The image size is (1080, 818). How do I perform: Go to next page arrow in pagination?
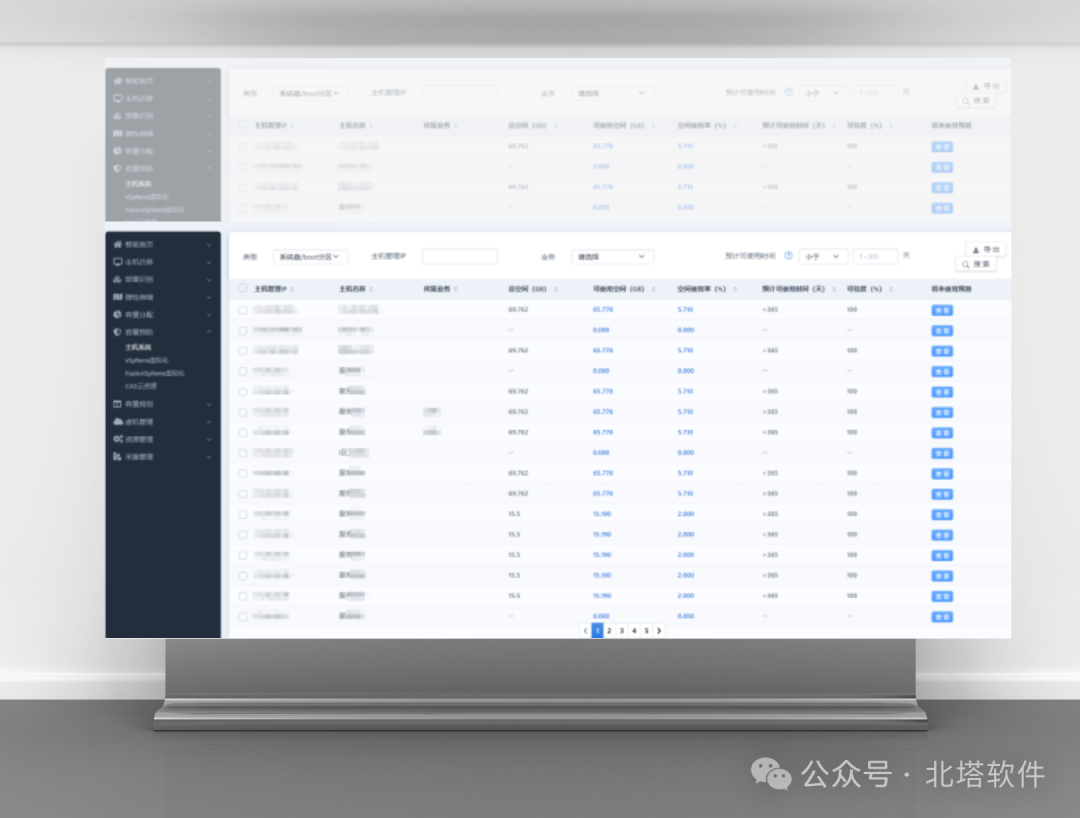tap(659, 631)
